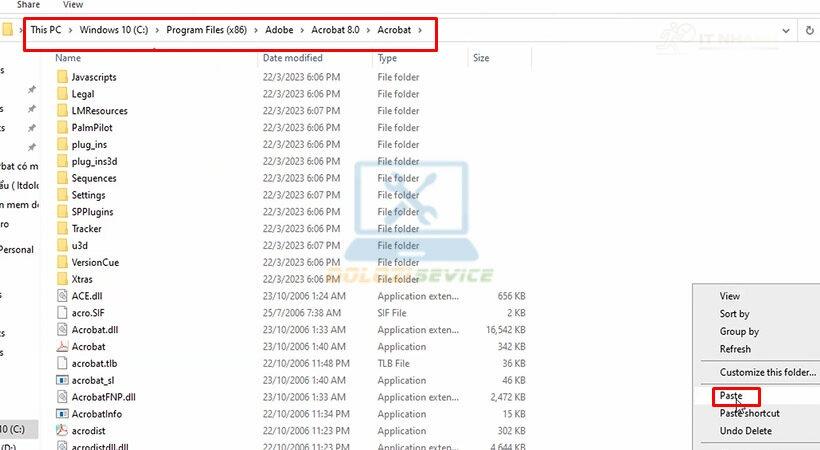Choose Customize this folder
This screenshot has height=450, width=820.
click(x=768, y=373)
